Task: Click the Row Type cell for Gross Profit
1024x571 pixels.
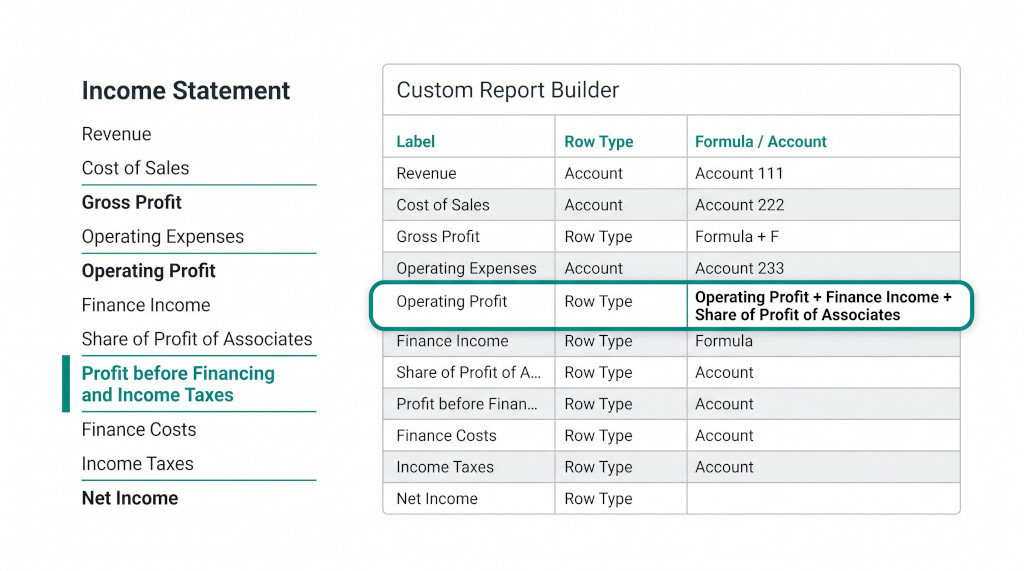Action: (621, 237)
